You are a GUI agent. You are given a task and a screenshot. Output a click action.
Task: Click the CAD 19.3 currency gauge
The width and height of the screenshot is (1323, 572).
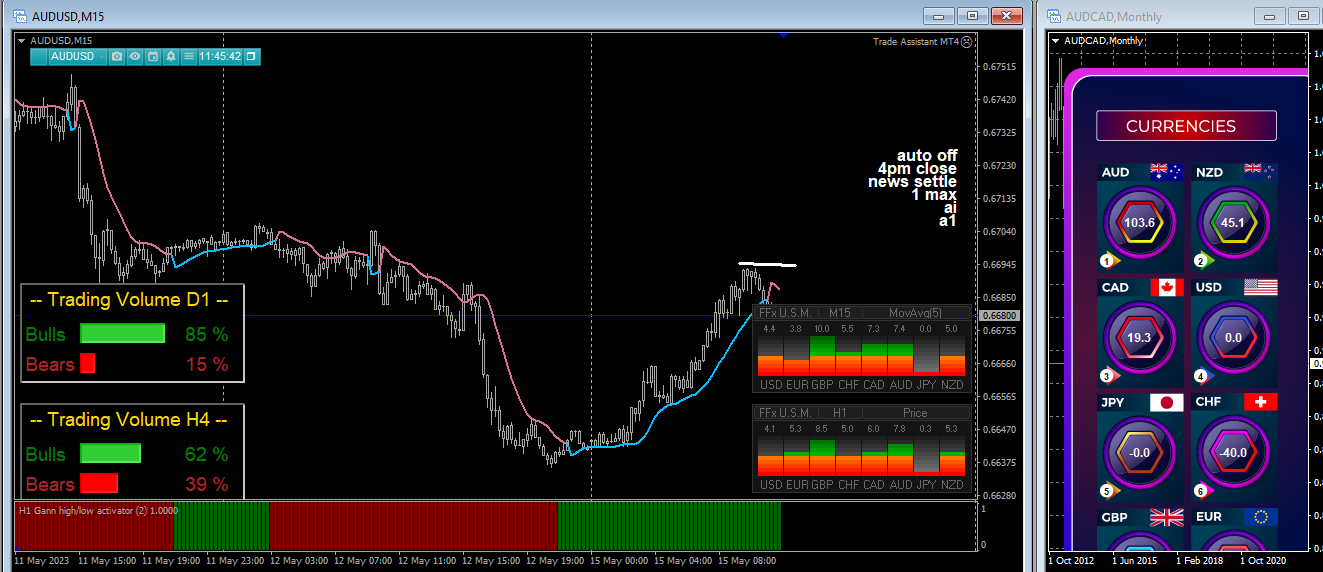(x=1139, y=338)
